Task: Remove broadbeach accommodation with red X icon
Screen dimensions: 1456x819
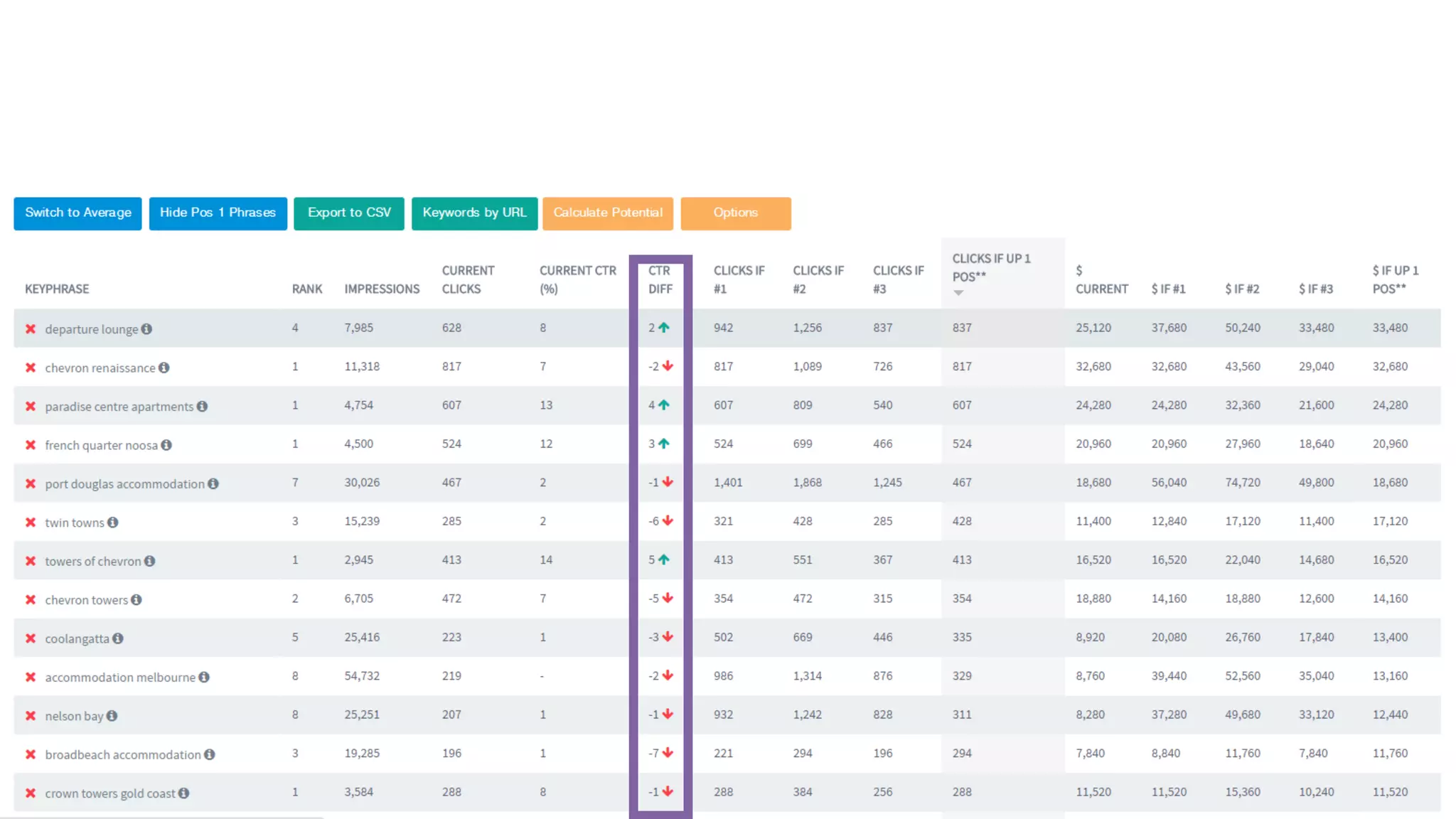Action: 31,754
